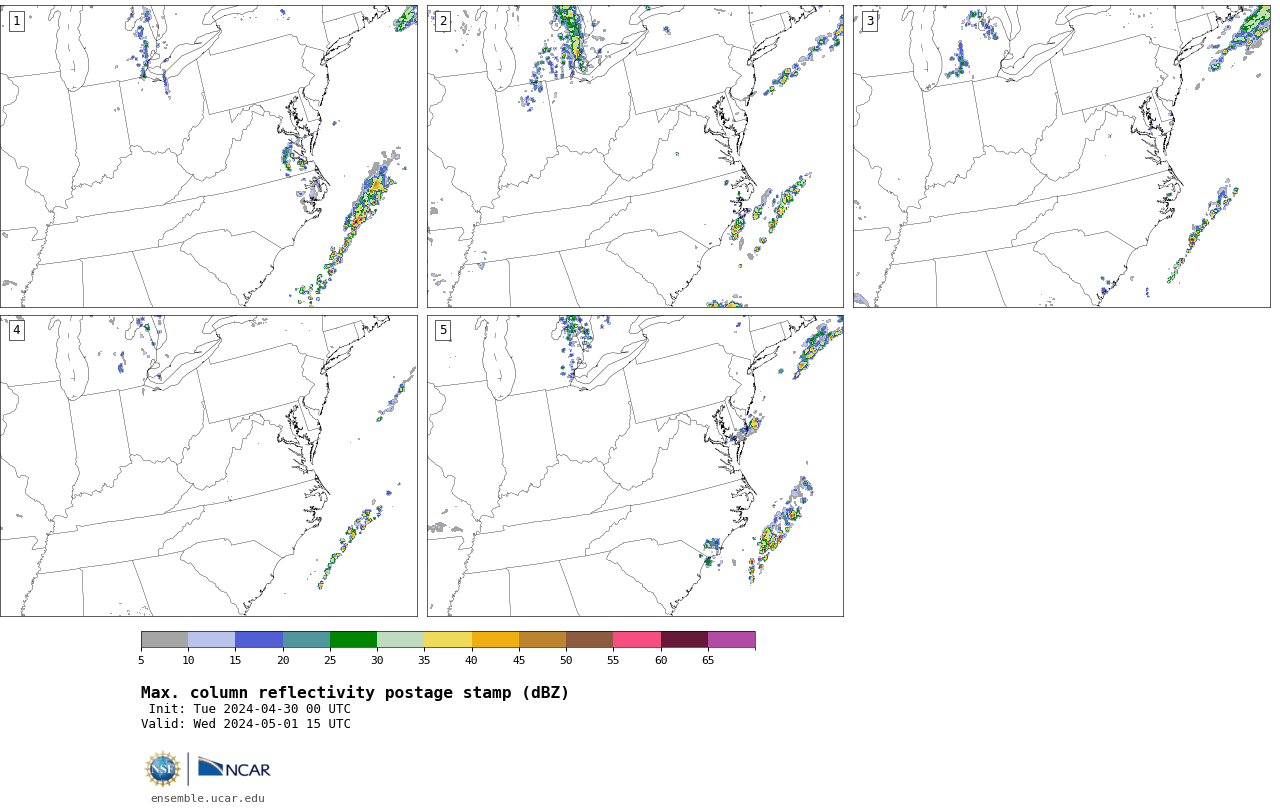Select the orange 40-45 dBZ swatch
This screenshot has width=1280, height=809.
[x=495, y=639]
